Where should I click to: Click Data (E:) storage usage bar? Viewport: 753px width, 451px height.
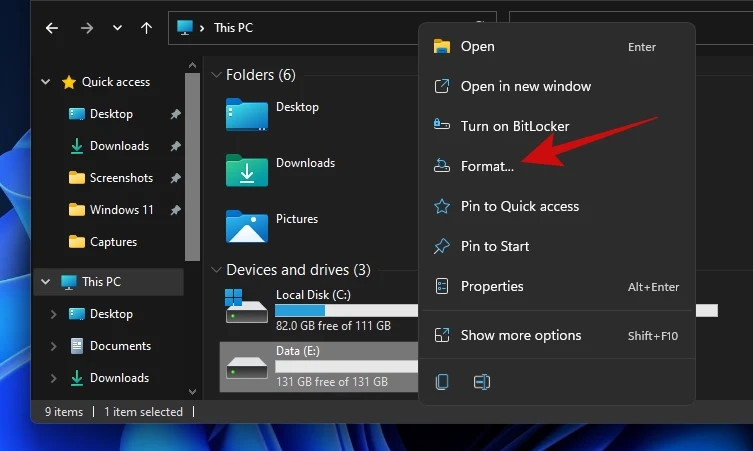[x=346, y=367]
